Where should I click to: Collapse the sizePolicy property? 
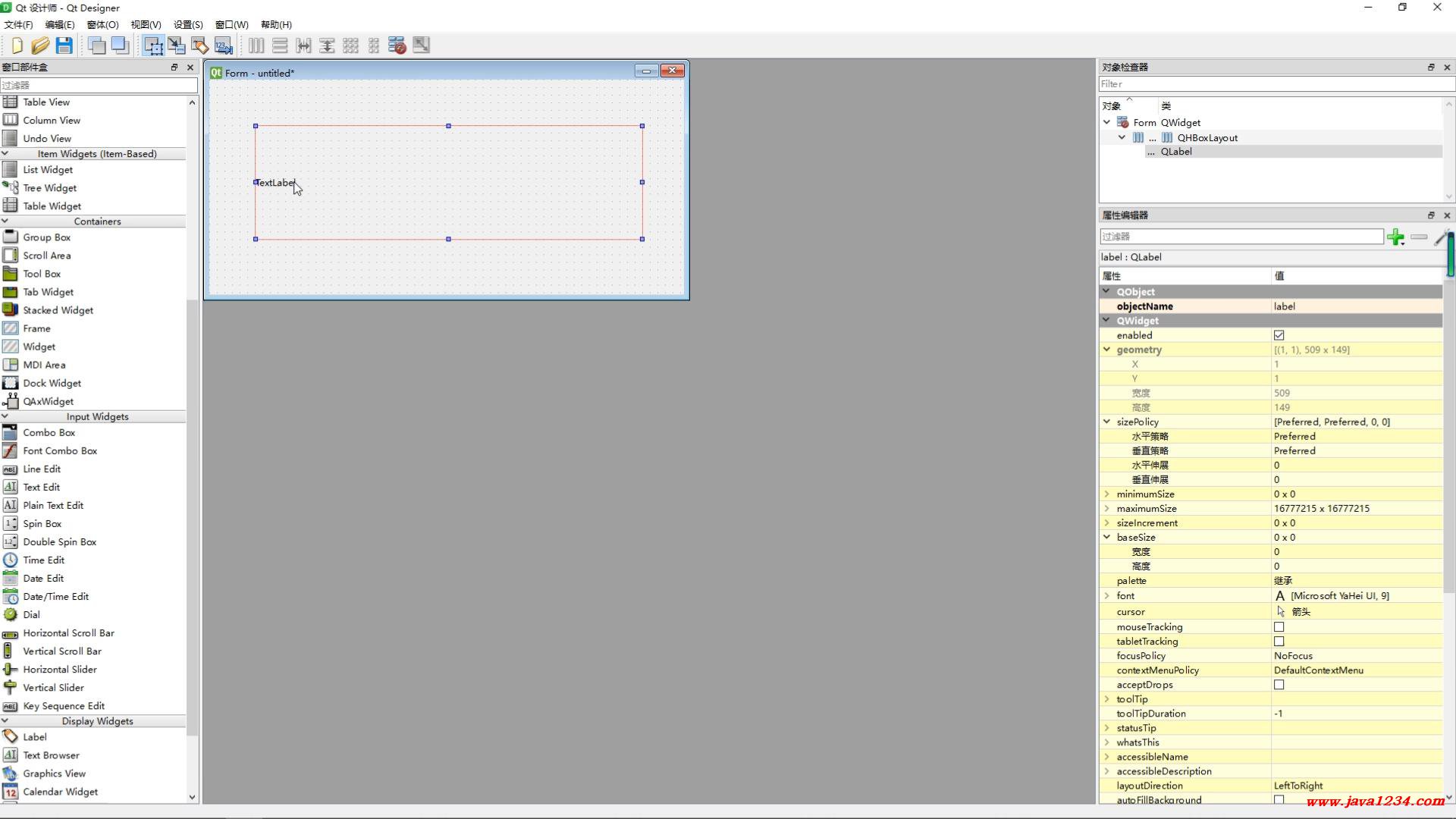[x=1106, y=422]
